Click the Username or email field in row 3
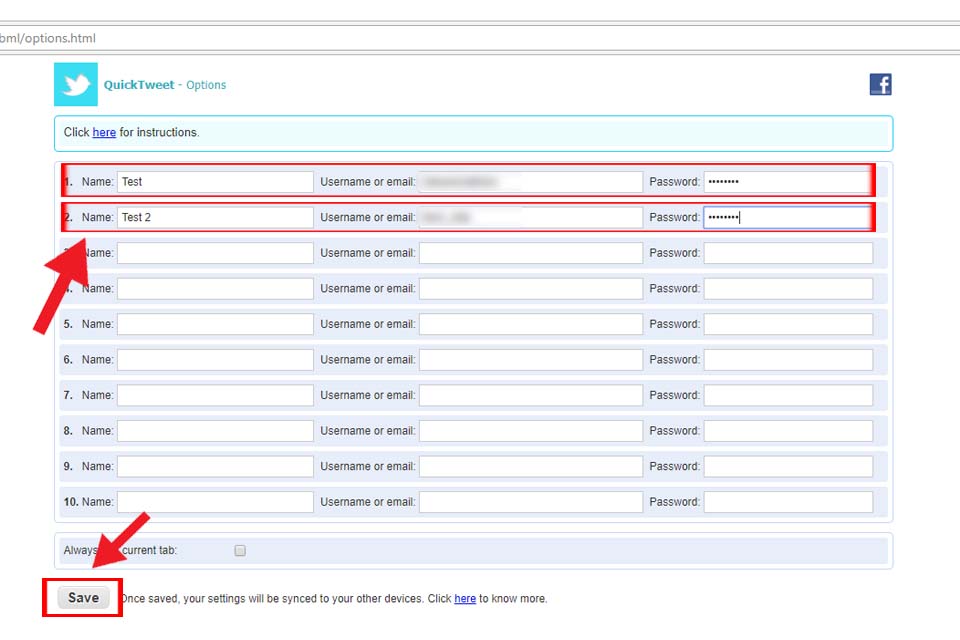This screenshot has height=640, width=960. click(530, 253)
